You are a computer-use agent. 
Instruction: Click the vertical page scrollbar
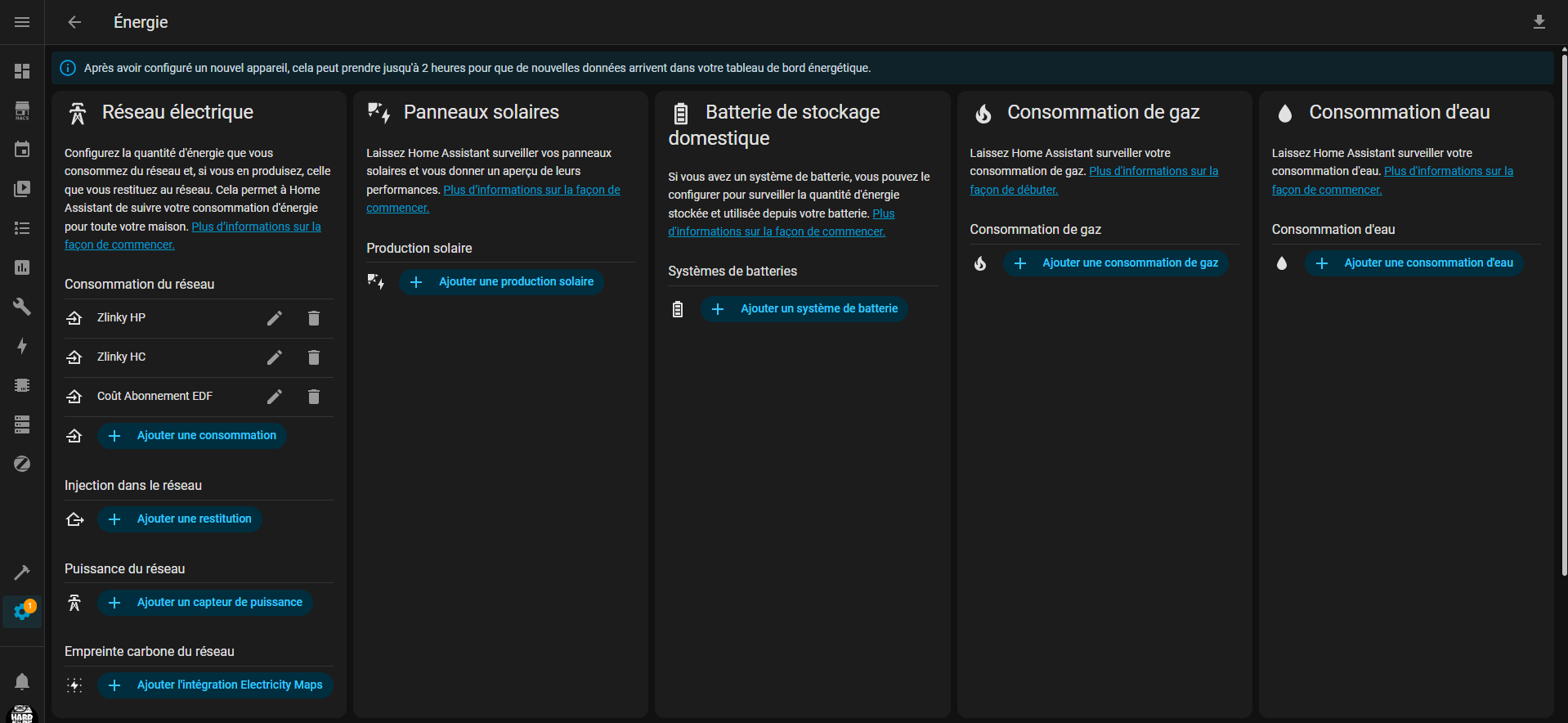coord(1564,311)
